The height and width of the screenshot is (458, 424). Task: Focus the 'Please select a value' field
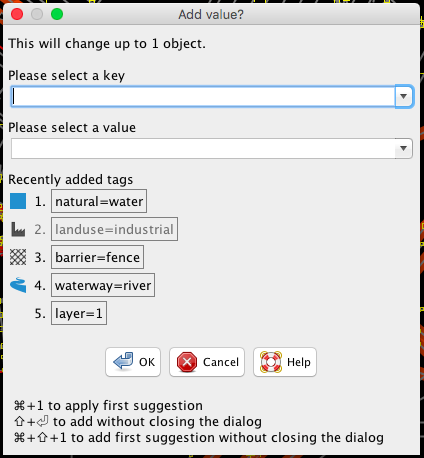click(x=203, y=148)
